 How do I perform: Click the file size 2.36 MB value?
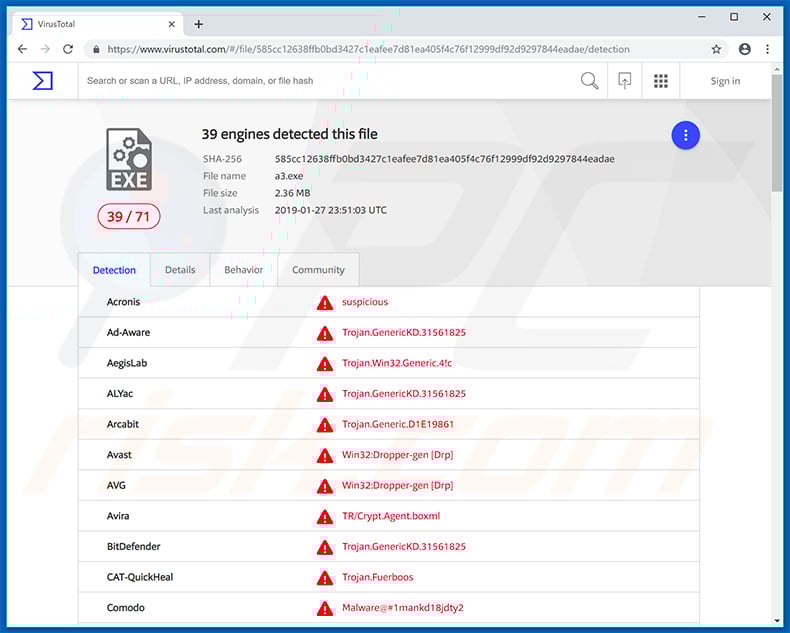coord(292,193)
